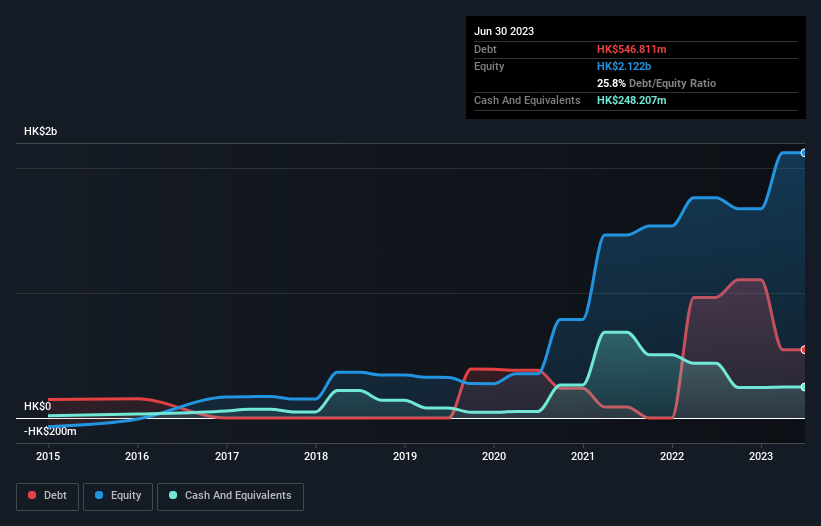Click the HK$2.122b equity value

pos(624,66)
